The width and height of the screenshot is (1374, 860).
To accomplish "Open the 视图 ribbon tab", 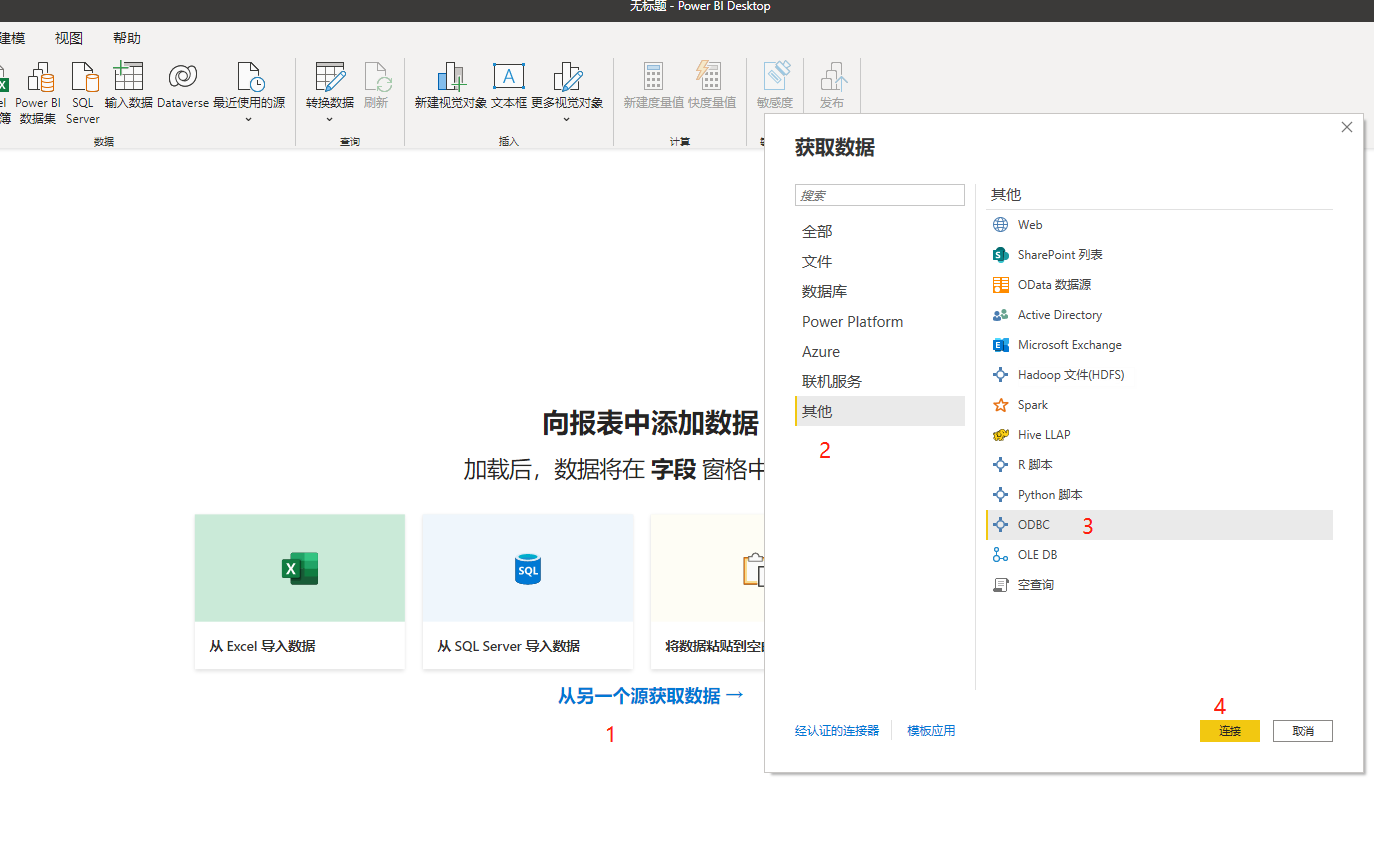I will [69, 38].
